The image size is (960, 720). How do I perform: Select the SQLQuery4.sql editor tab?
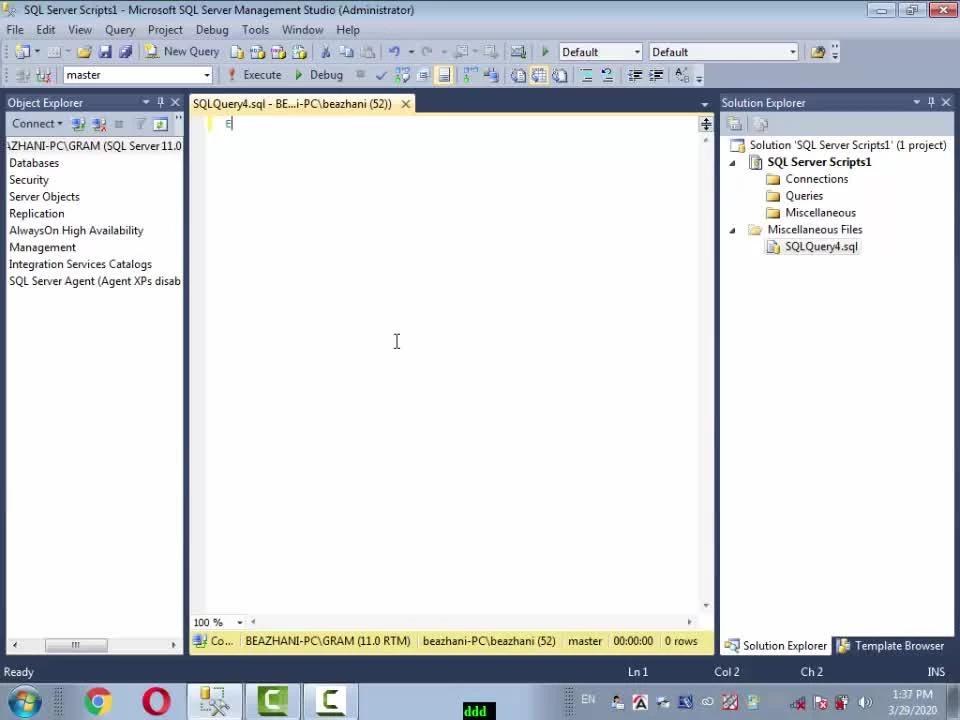(293, 104)
